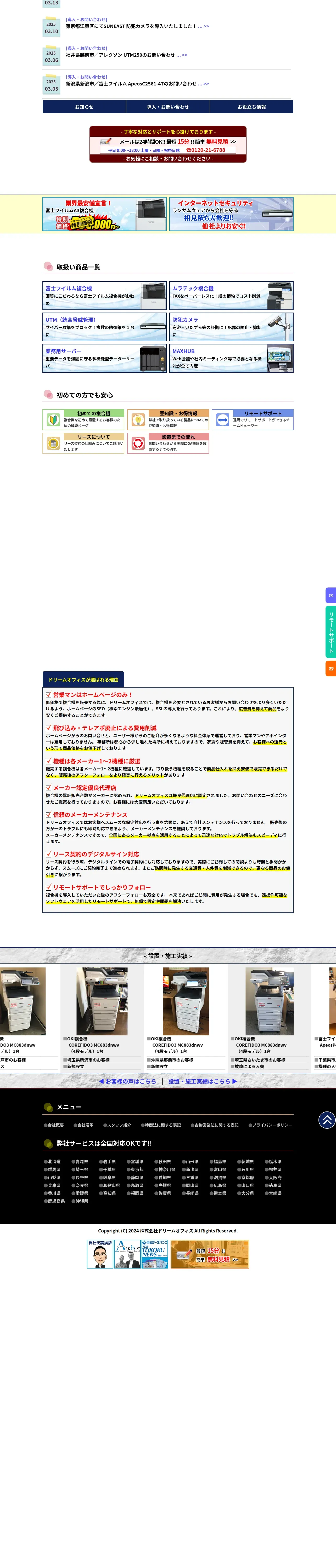
Task: Open 古物営業法に関する表記 link
Action: point(215,1125)
